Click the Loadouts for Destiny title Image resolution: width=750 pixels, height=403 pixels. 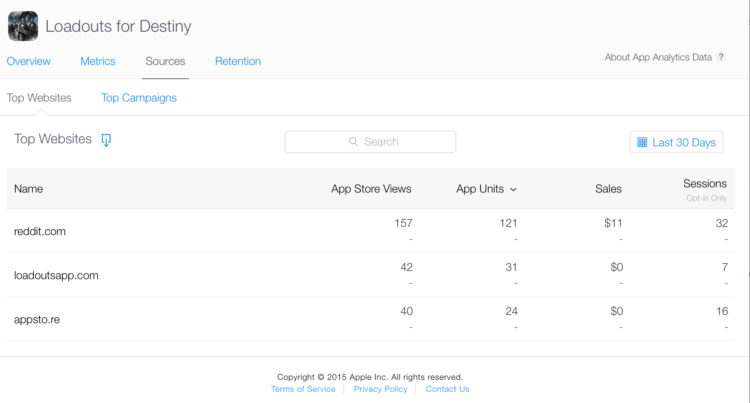coord(118,26)
